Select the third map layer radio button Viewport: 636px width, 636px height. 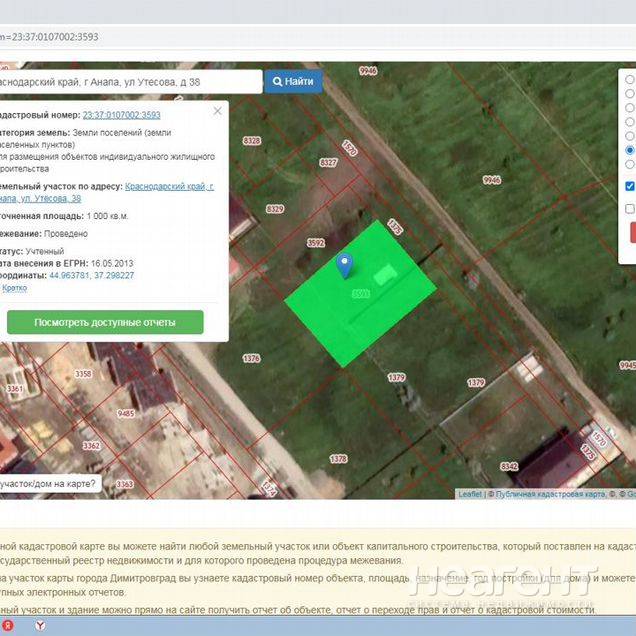[x=629, y=107]
